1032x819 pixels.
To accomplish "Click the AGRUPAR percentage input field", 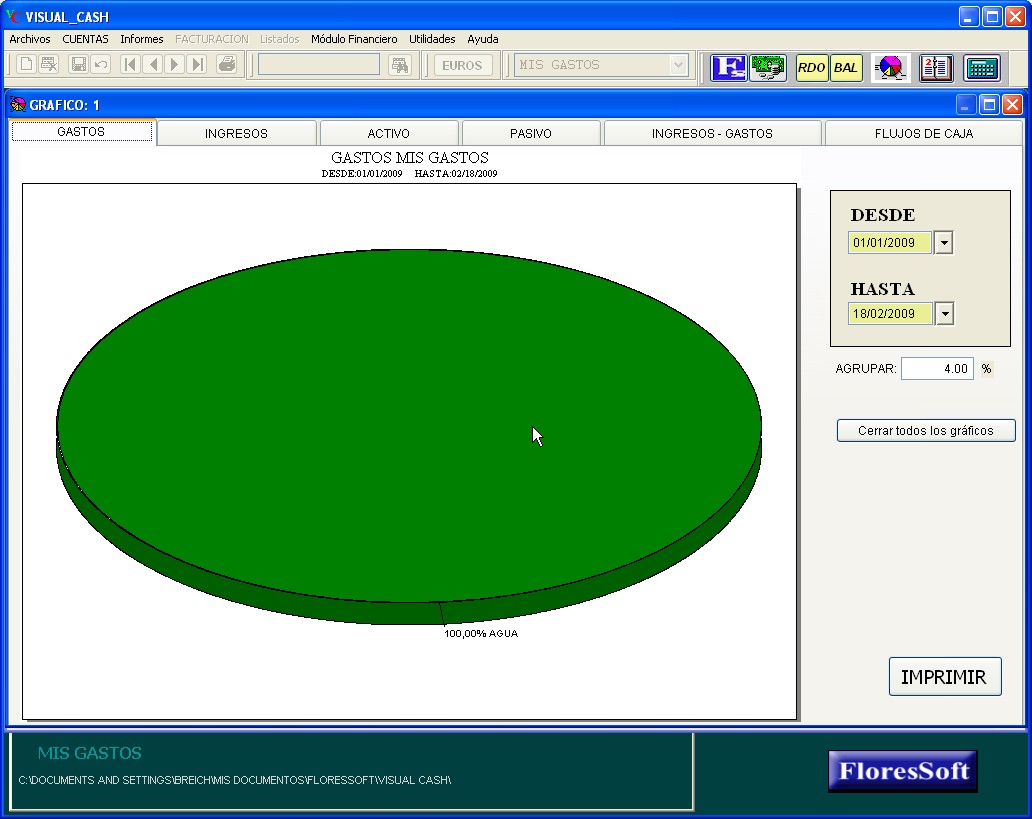I will pos(937,369).
